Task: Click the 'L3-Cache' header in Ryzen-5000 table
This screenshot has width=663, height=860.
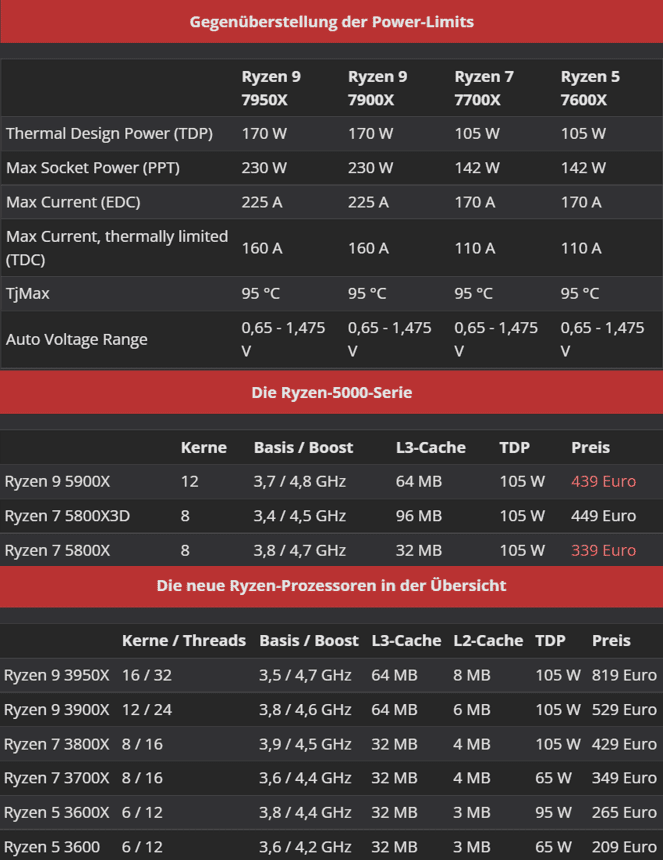Action: coord(430,448)
